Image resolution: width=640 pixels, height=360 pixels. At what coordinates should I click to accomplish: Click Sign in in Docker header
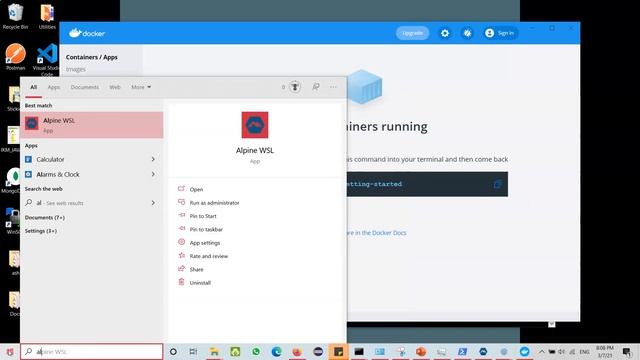click(500, 33)
